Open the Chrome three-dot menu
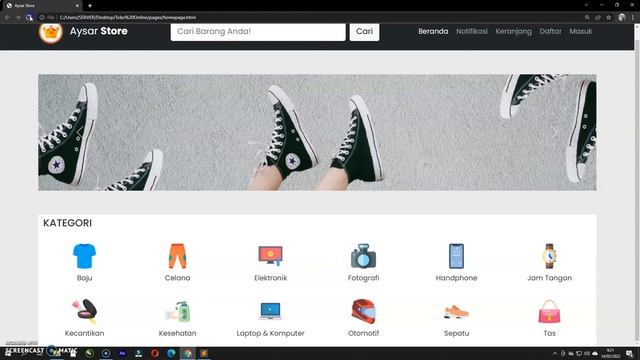 coord(633,17)
